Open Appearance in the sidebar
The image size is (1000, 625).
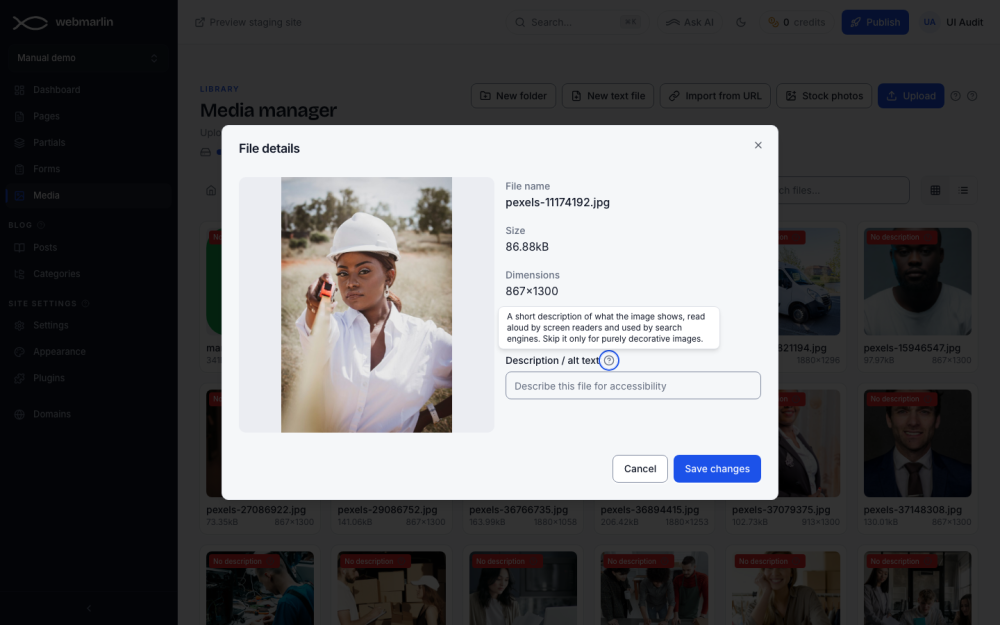88,351
